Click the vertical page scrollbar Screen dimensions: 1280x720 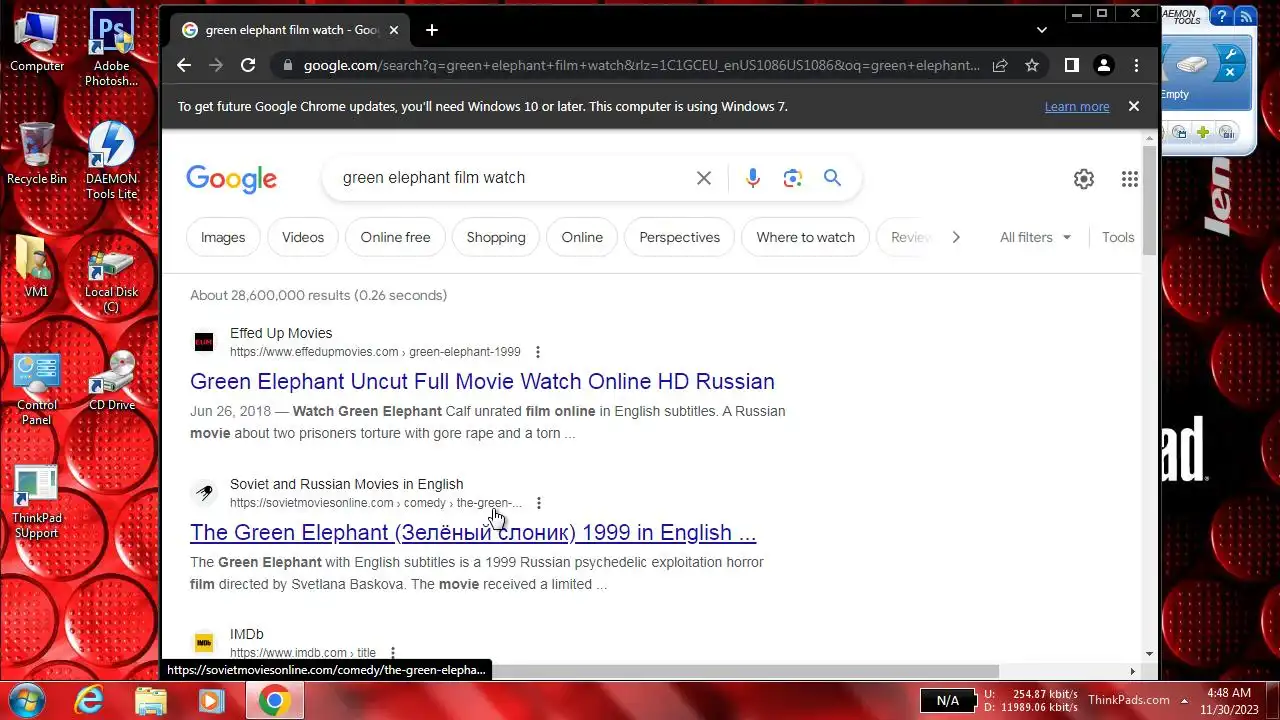(1149, 200)
